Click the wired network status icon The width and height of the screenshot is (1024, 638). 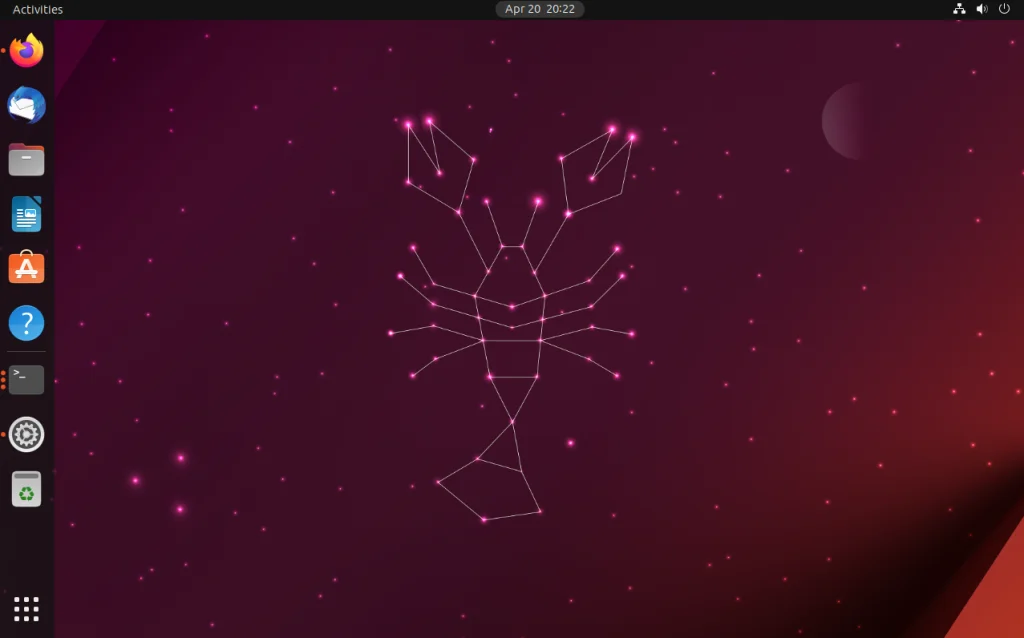[x=957, y=9]
